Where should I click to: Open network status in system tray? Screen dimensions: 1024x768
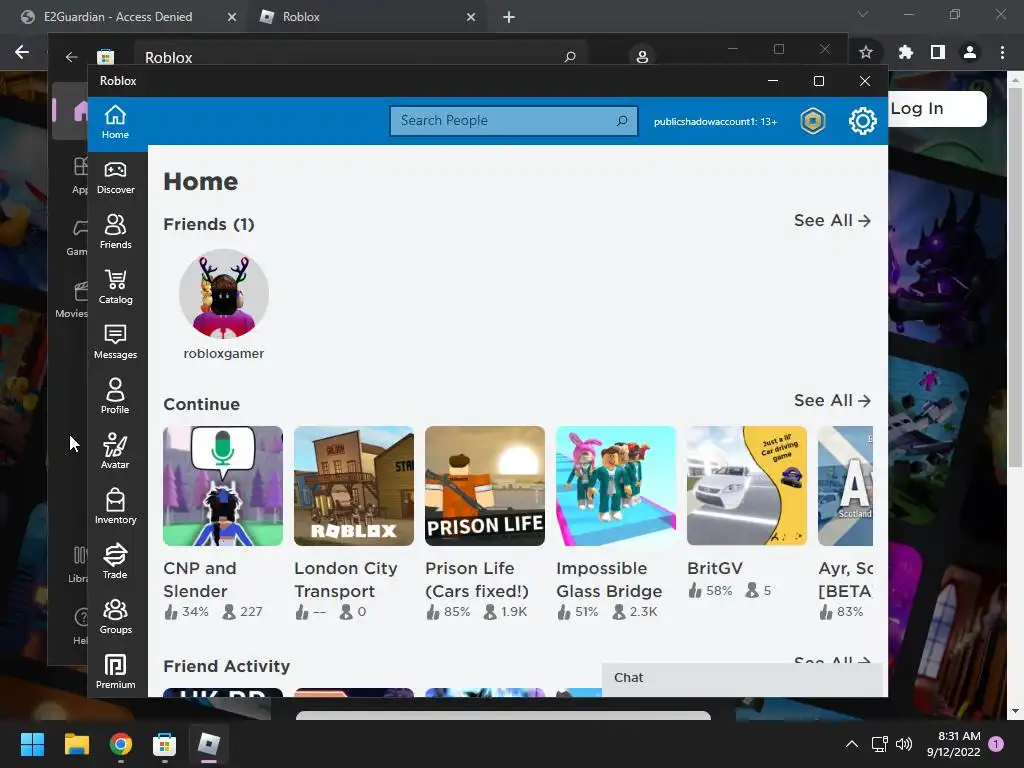click(x=879, y=744)
